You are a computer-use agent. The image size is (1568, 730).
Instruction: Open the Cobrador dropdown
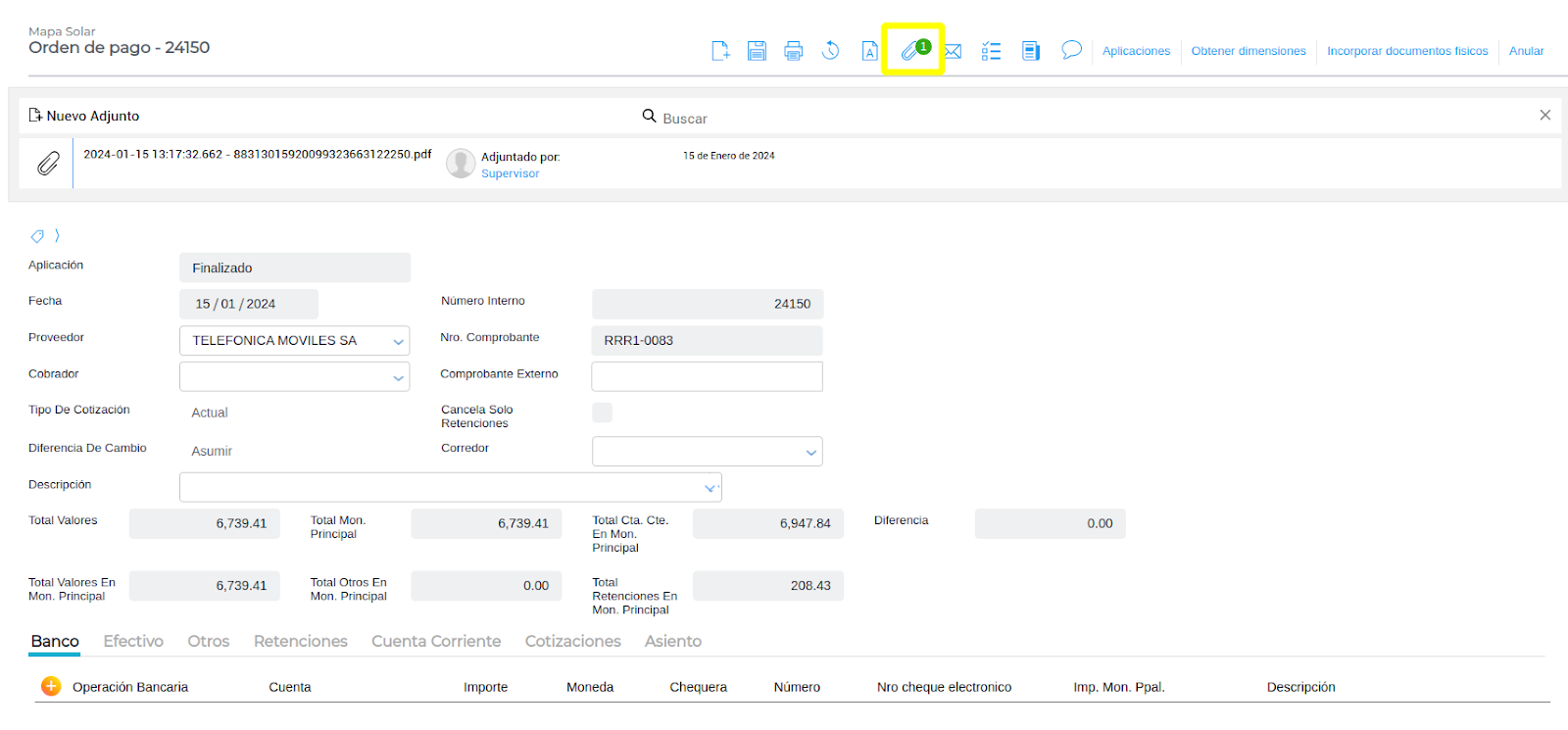click(x=398, y=377)
